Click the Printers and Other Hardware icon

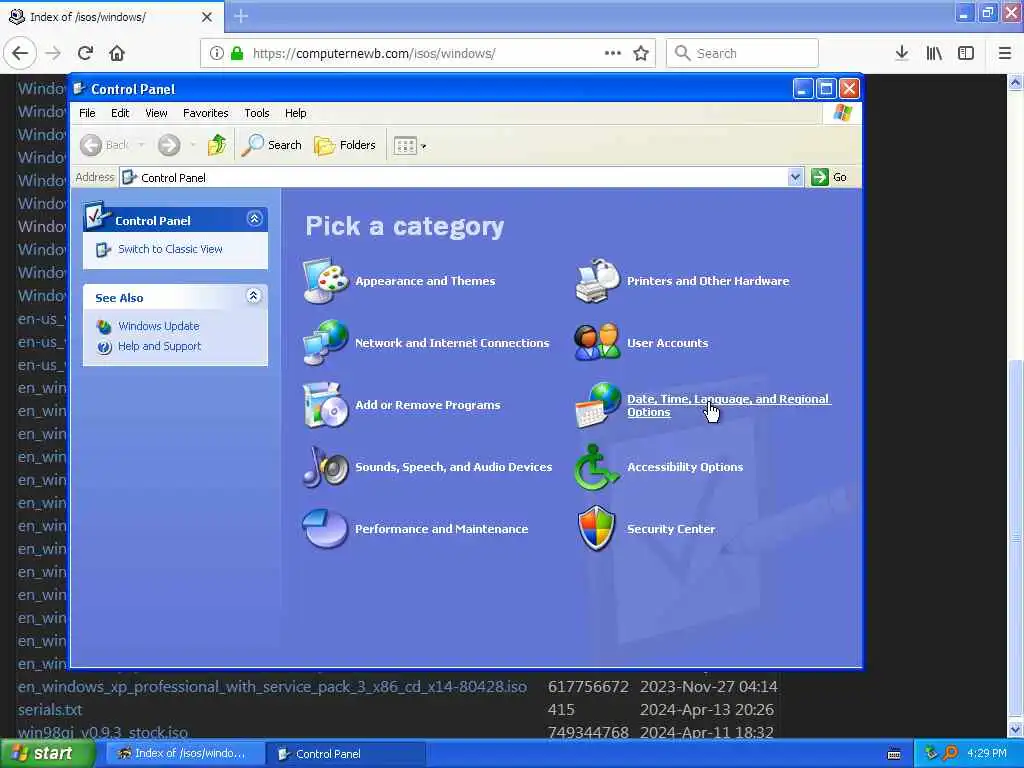coord(597,281)
